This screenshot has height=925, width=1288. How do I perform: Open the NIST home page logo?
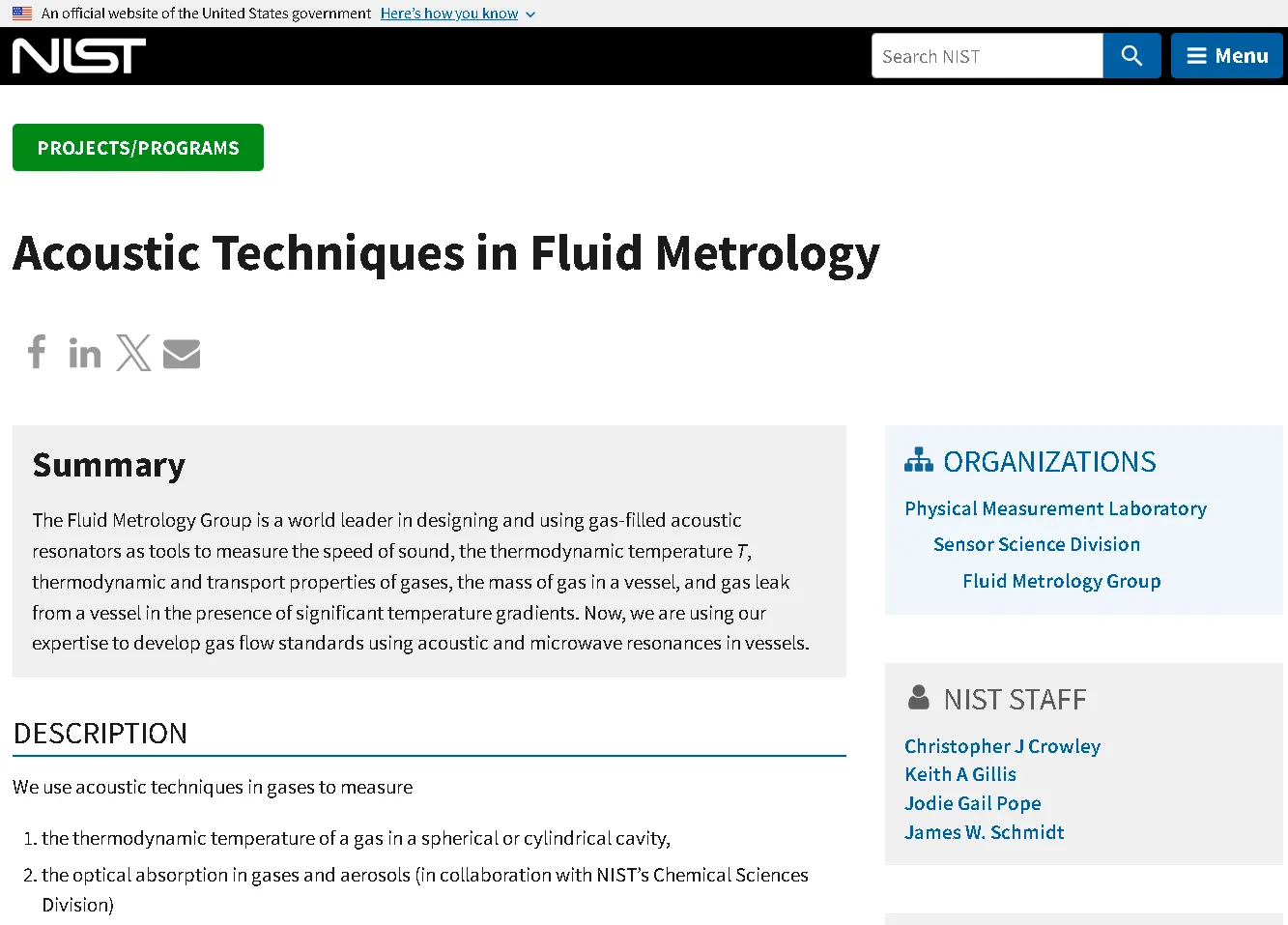pos(77,55)
